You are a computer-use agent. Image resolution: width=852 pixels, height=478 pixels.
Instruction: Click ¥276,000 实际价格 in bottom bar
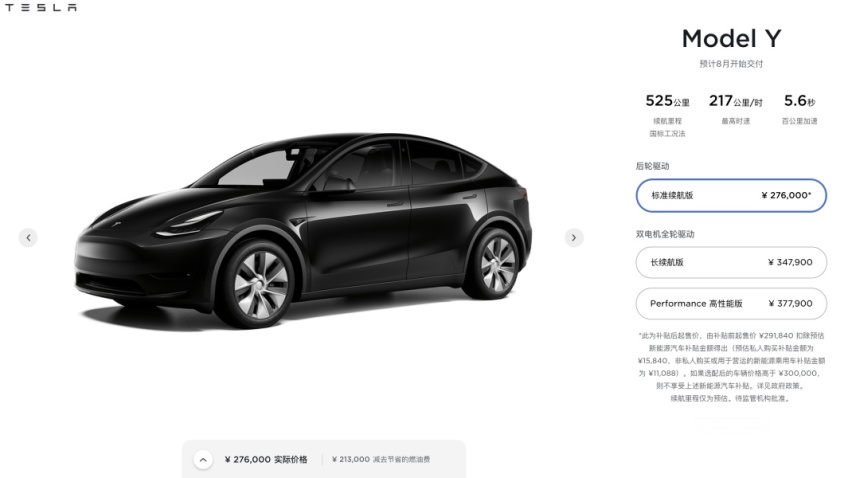coord(266,460)
